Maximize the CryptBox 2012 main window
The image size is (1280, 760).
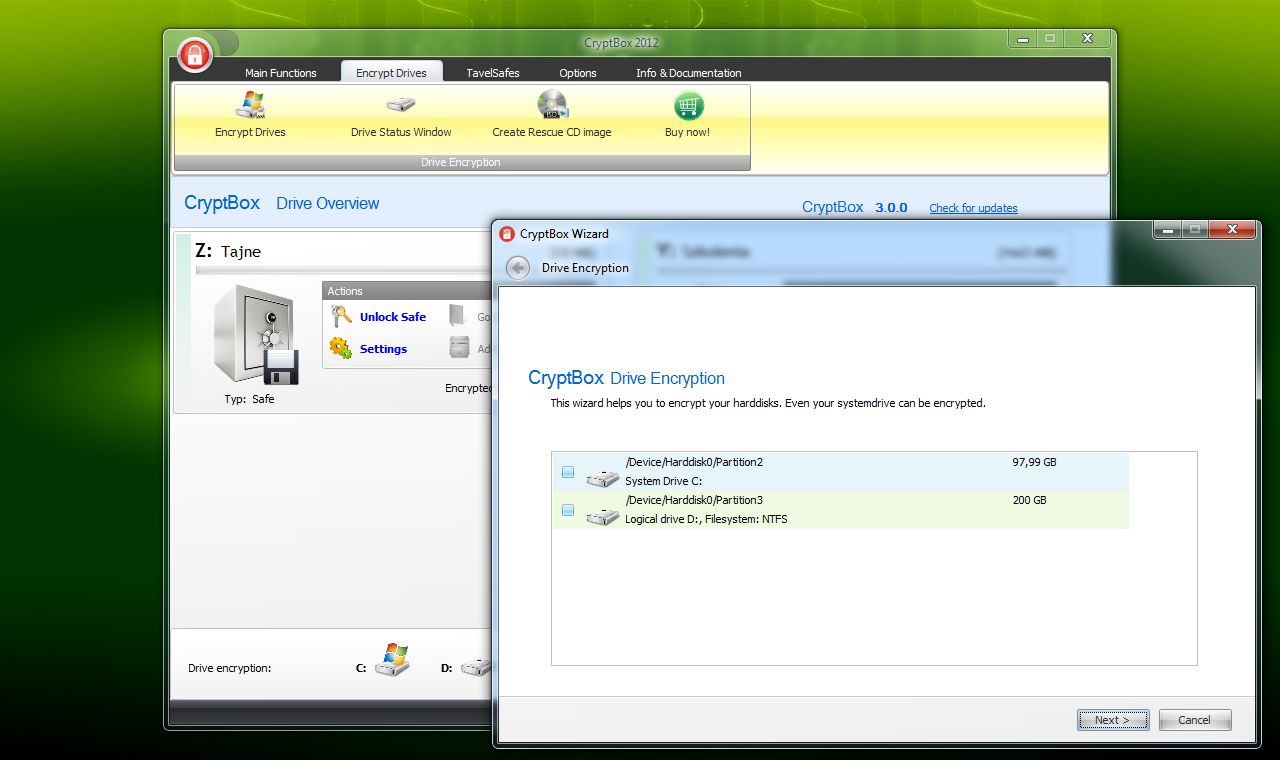coord(1049,38)
